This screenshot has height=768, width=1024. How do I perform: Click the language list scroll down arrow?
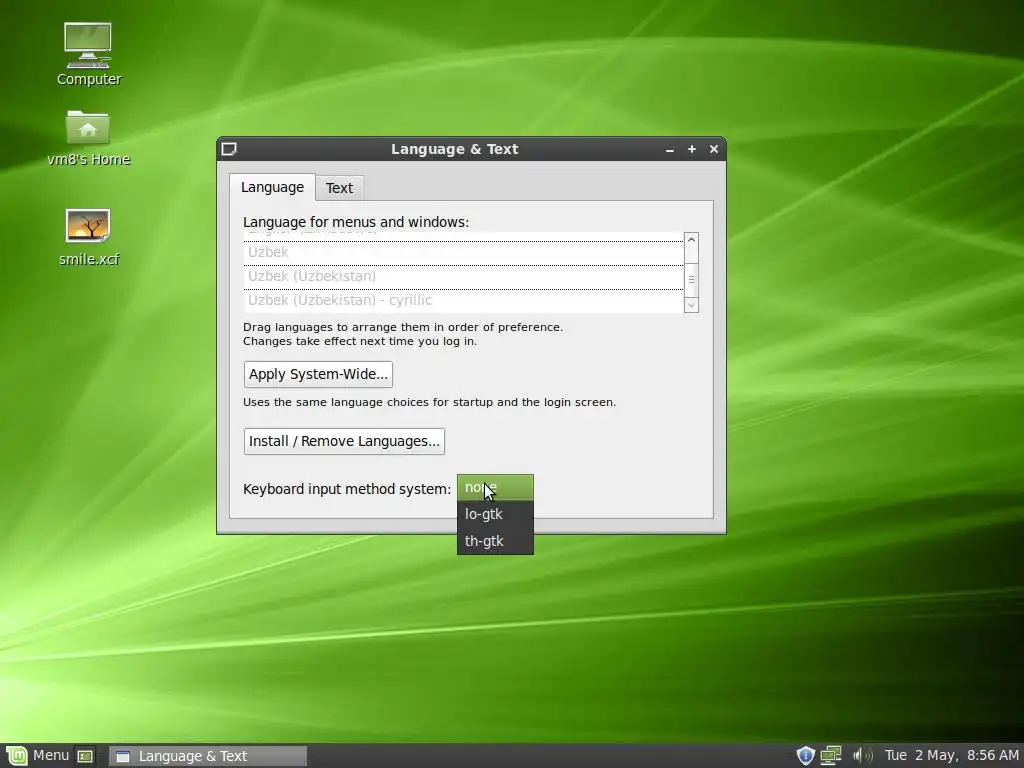(691, 305)
